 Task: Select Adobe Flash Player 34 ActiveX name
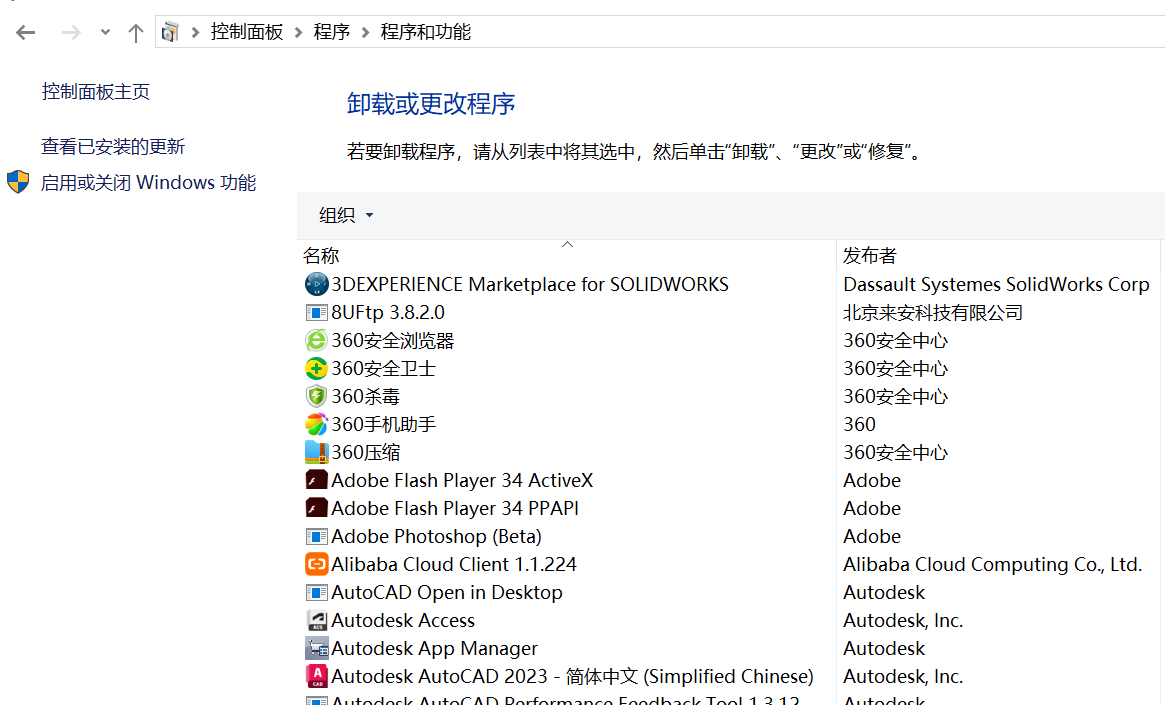[462, 480]
